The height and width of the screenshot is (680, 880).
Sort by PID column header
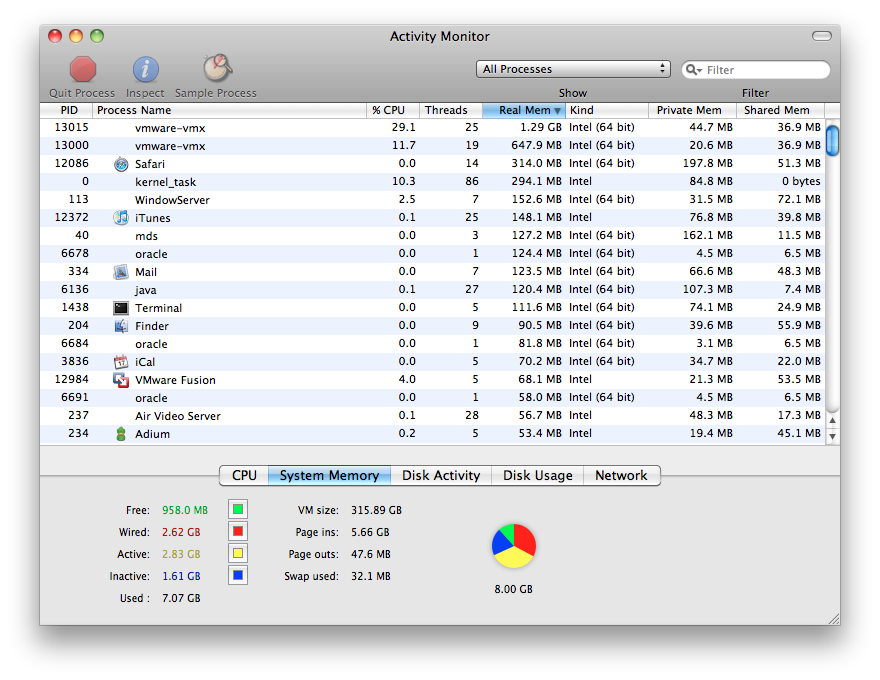(66, 110)
